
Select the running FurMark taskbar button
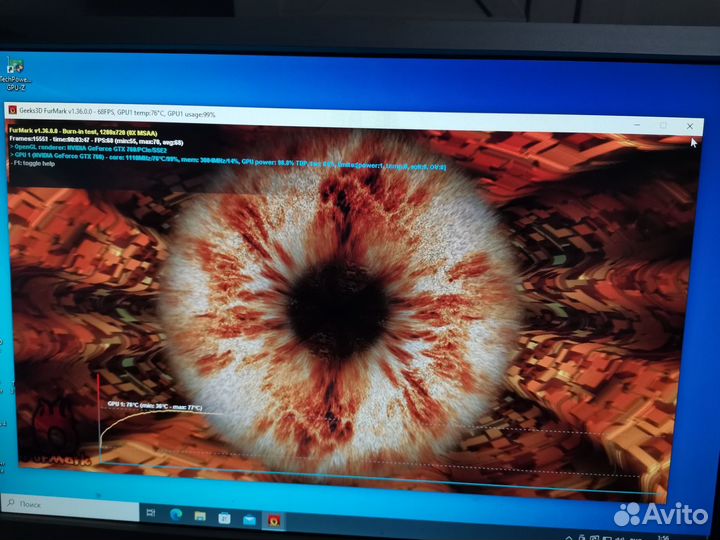tap(274, 521)
